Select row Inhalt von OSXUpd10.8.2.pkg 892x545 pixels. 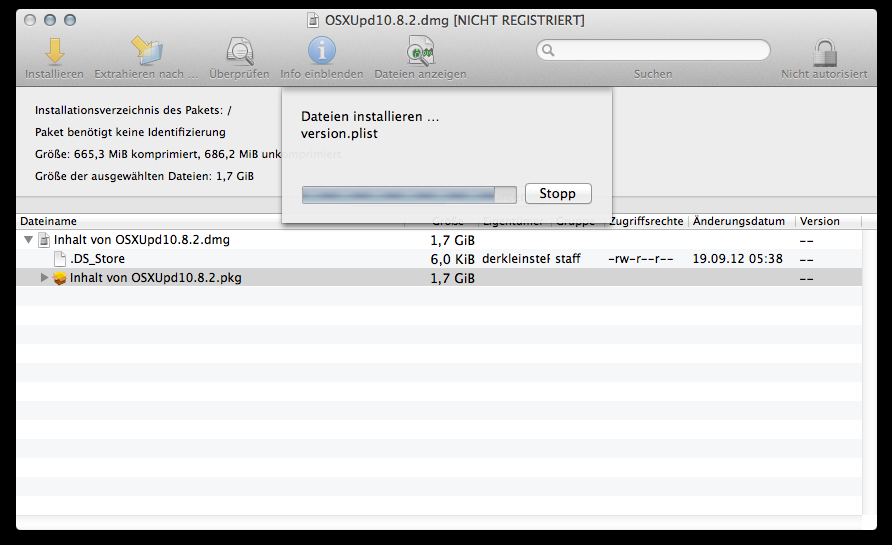click(439, 278)
